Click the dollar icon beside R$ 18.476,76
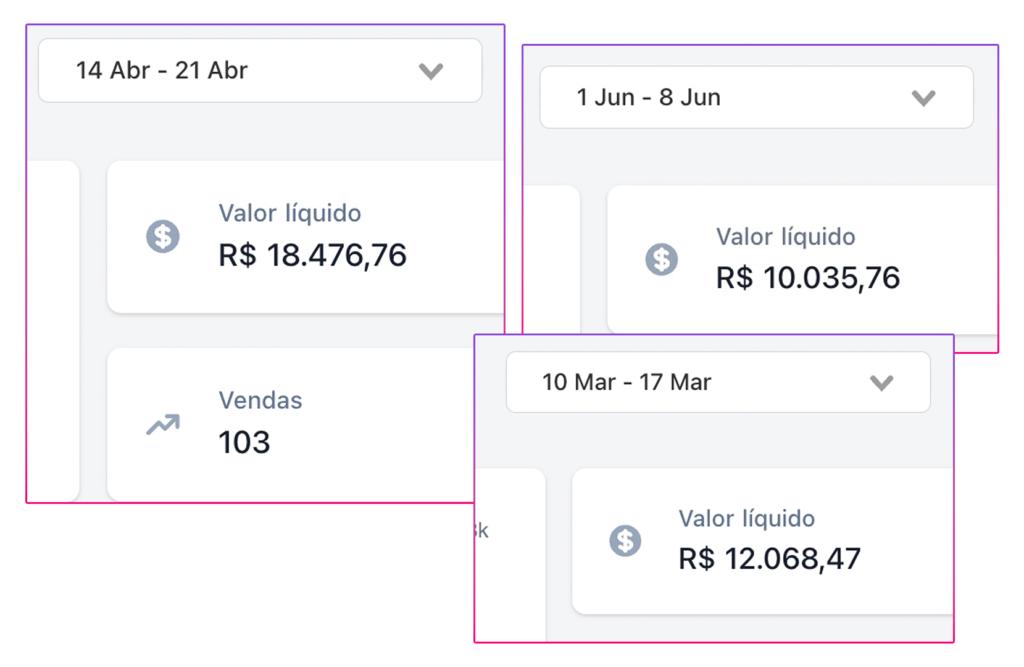Image resolution: width=1024 pixels, height=667 pixels. click(x=162, y=237)
